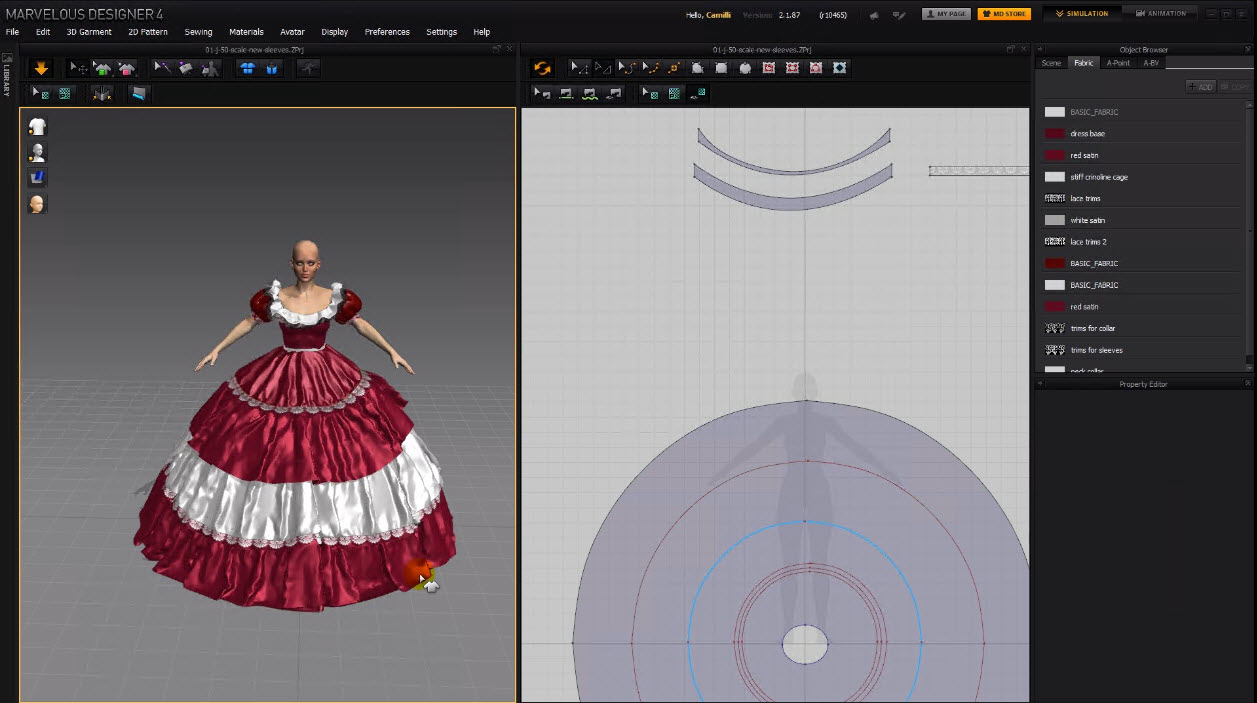
Task: Choose the pink garment selection tool
Action: coord(126,68)
